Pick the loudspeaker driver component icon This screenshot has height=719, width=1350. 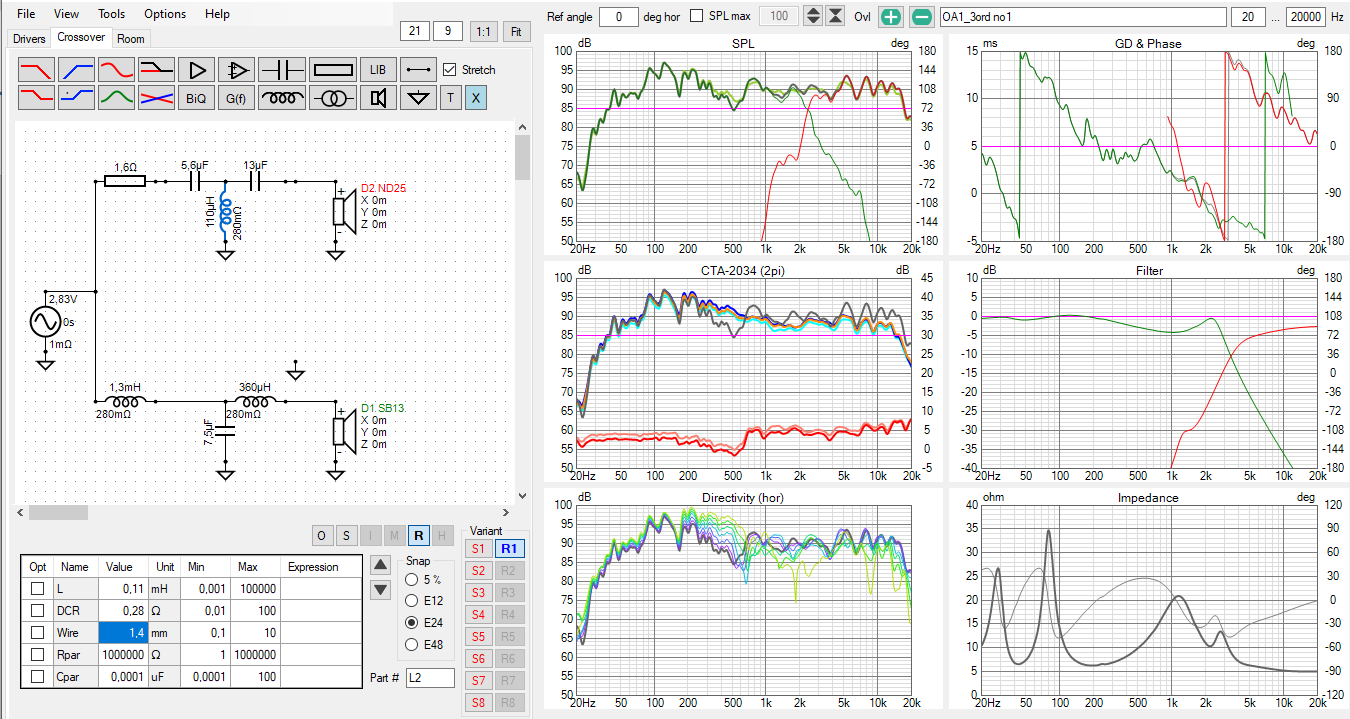tap(378, 98)
